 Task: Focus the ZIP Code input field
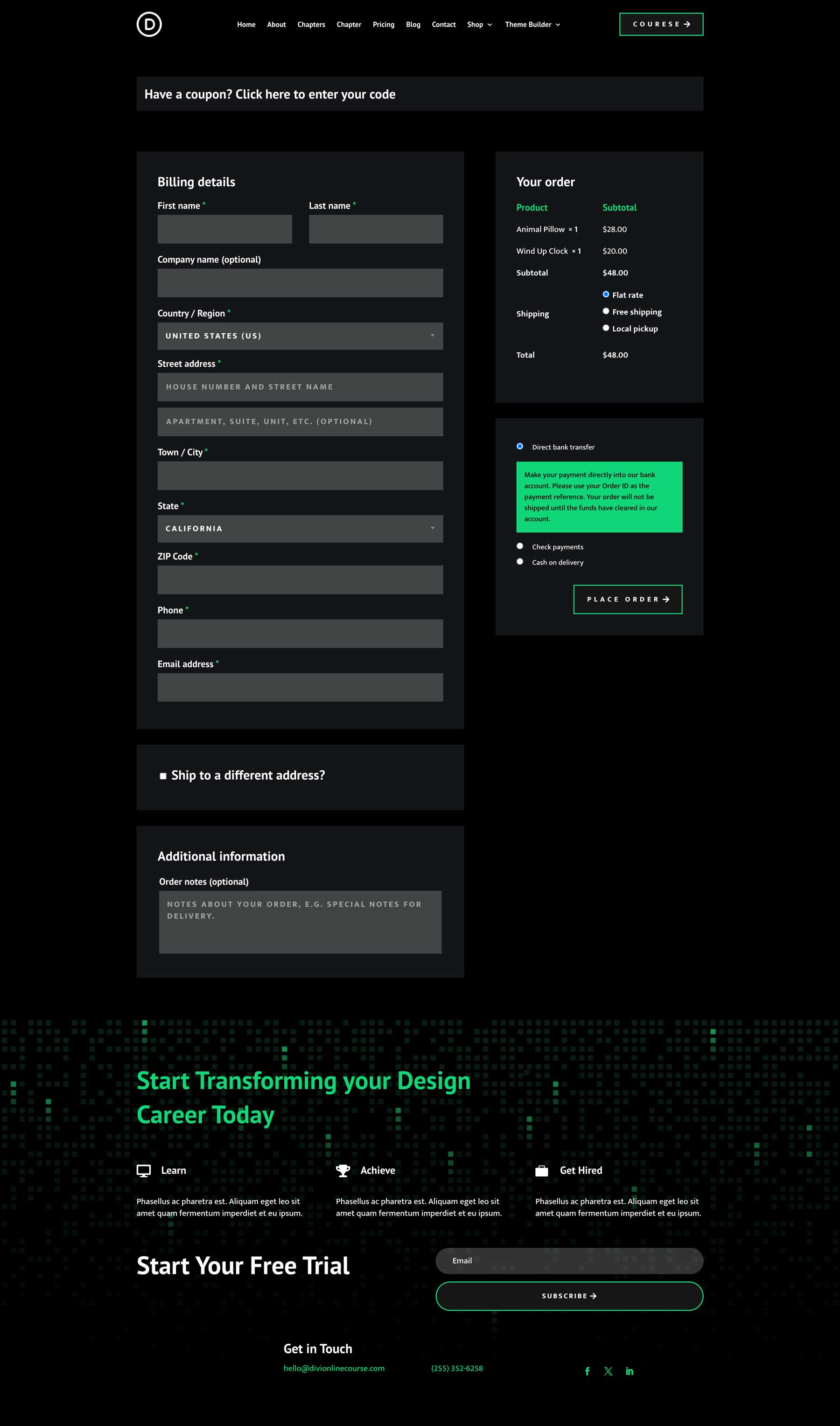(x=300, y=580)
